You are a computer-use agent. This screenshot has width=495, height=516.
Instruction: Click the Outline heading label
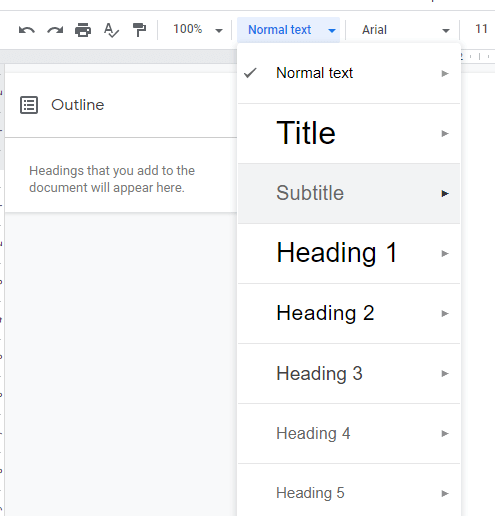[x=78, y=105]
